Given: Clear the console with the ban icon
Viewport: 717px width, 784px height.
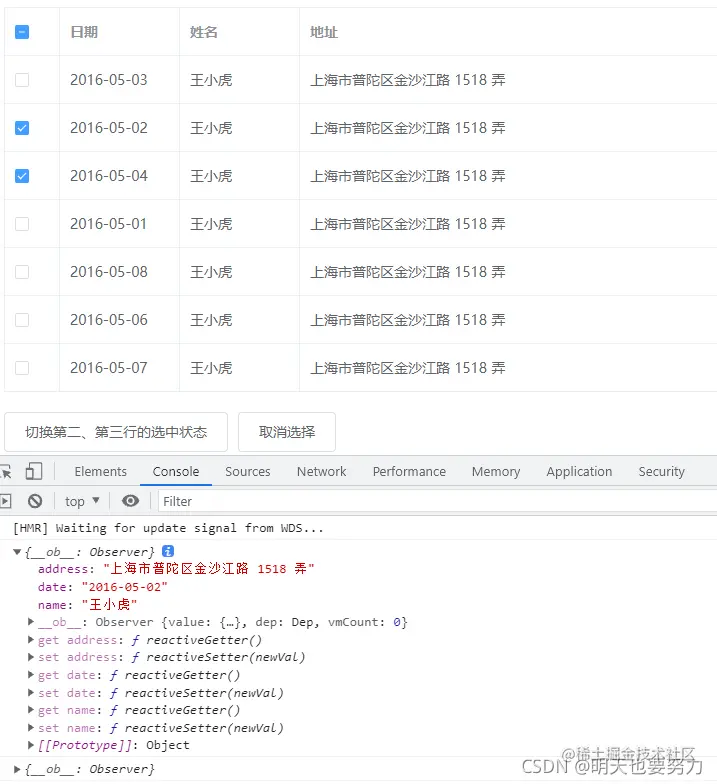Looking at the screenshot, I should (35, 501).
